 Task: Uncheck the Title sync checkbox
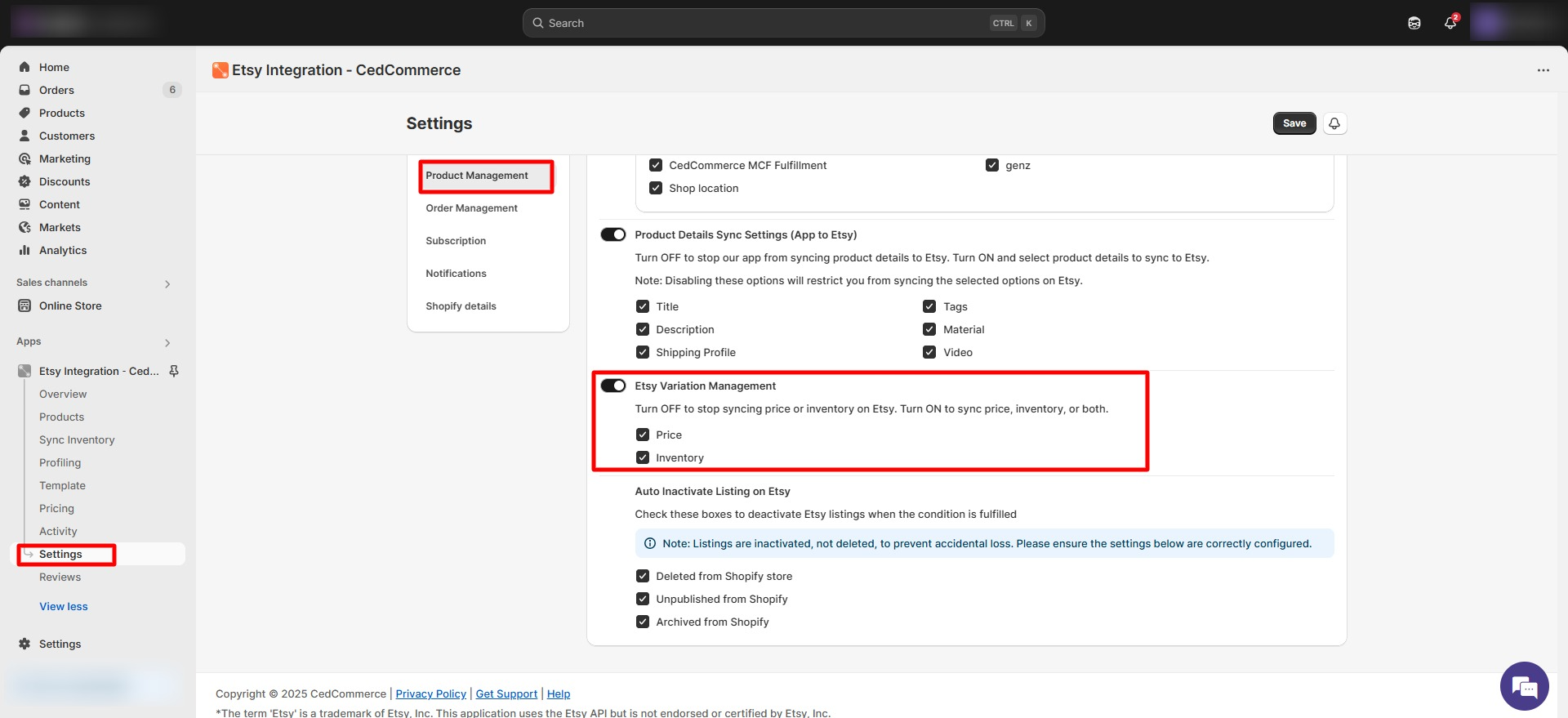(643, 306)
